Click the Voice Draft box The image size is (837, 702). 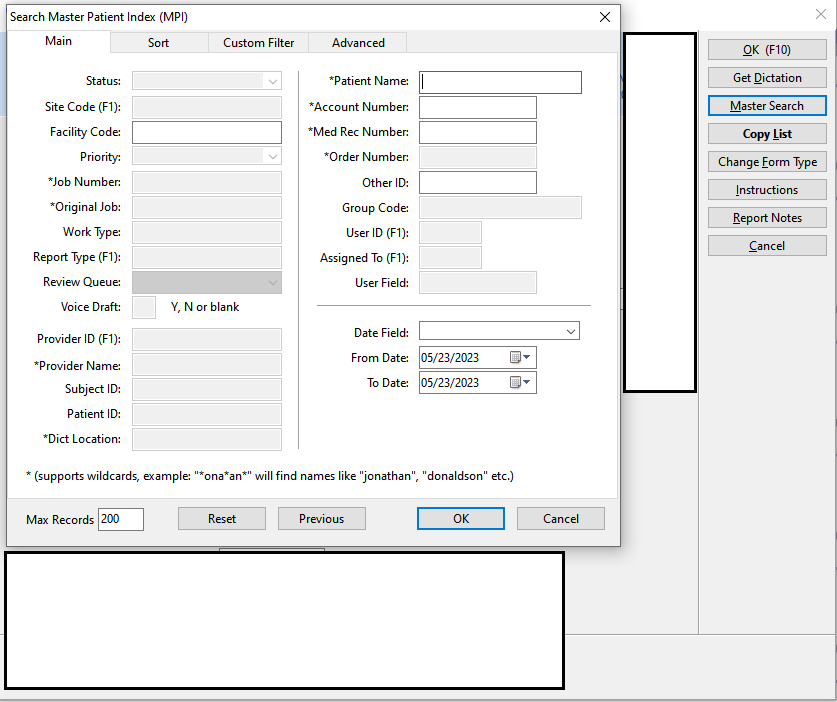coord(144,307)
